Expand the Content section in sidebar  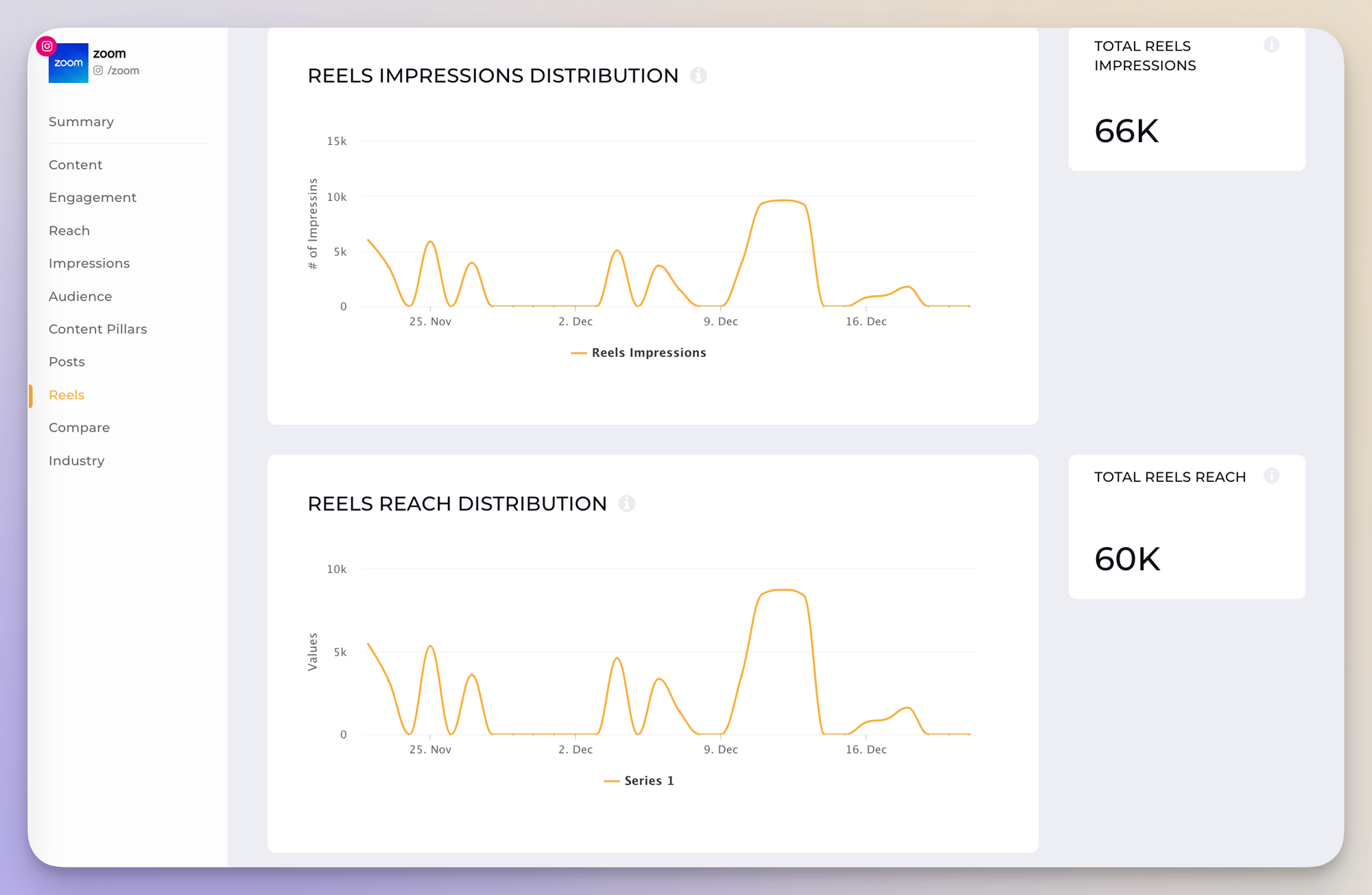[75, 165]
